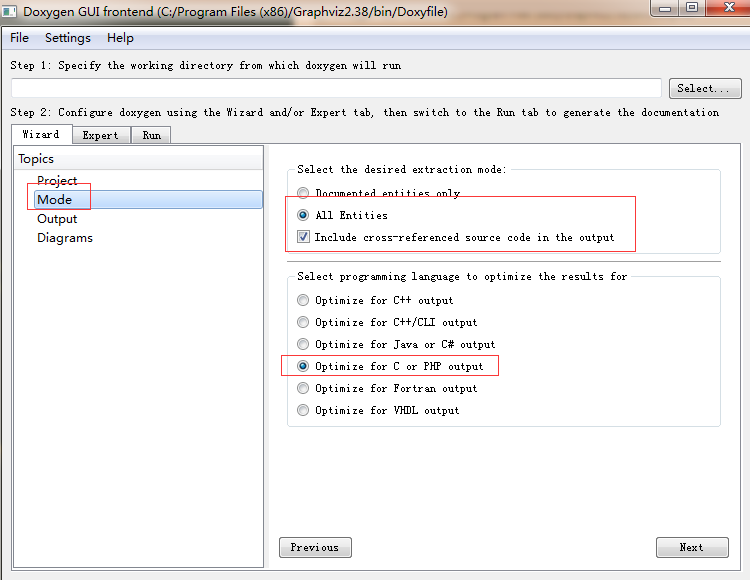Select the Mode topic

(148, 199)
